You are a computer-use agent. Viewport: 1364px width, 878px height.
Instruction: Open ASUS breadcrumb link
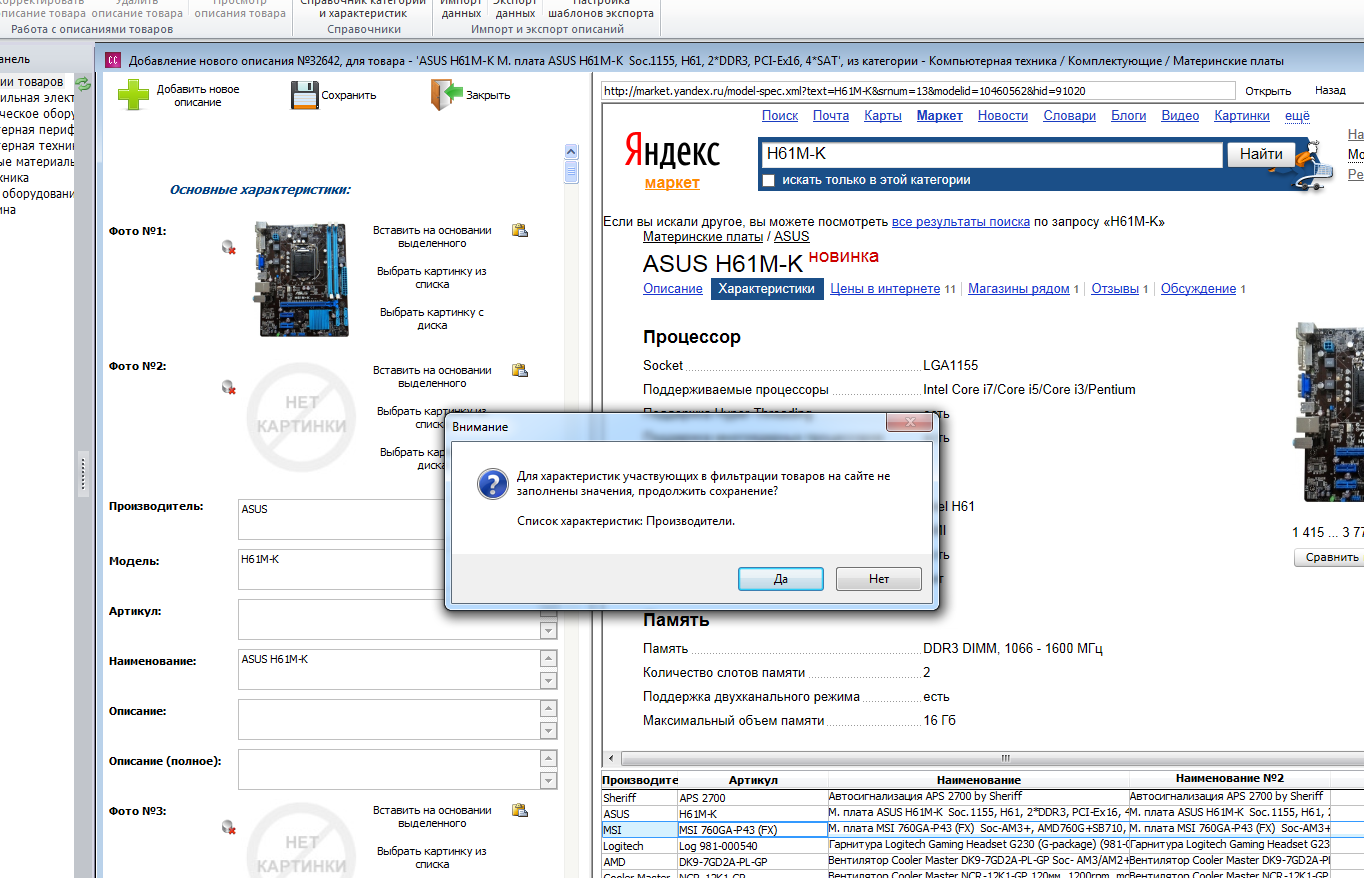coord(792,237)
